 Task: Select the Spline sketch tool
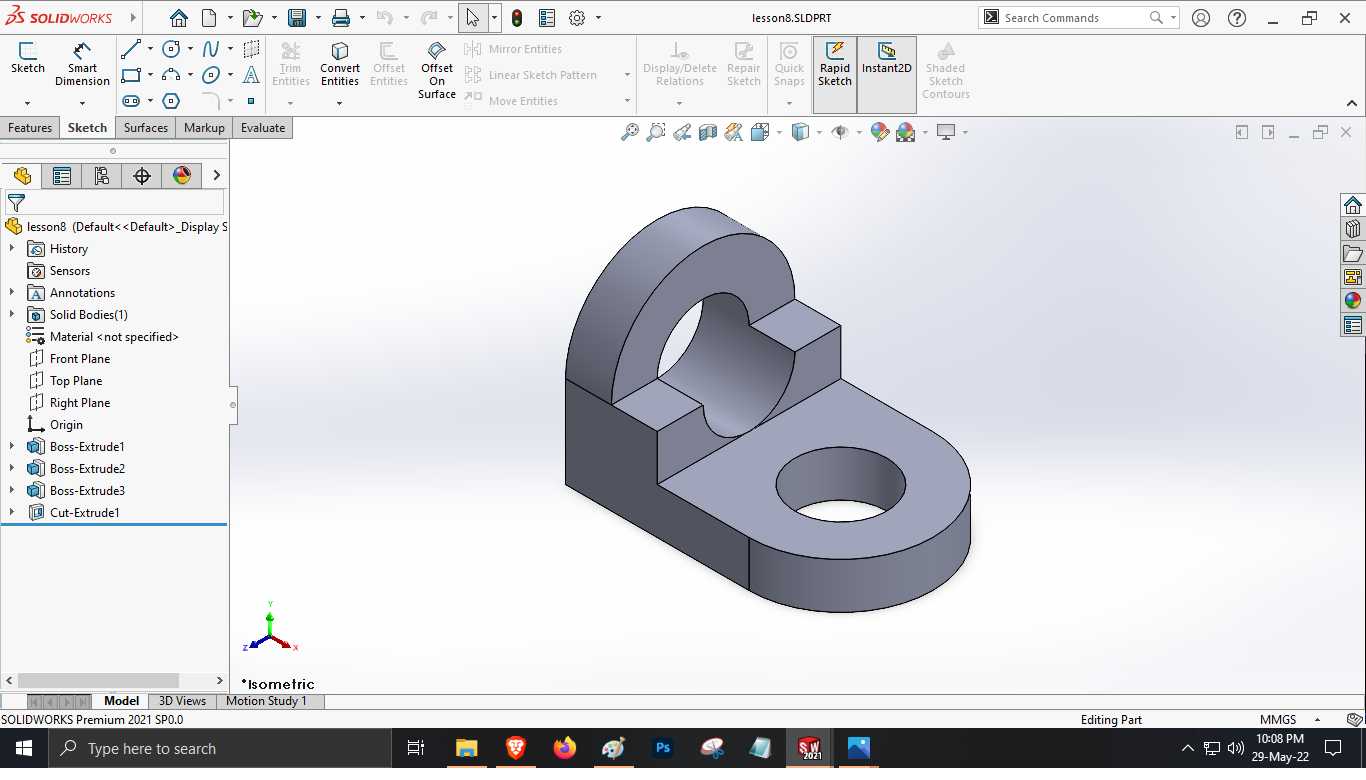211,49
